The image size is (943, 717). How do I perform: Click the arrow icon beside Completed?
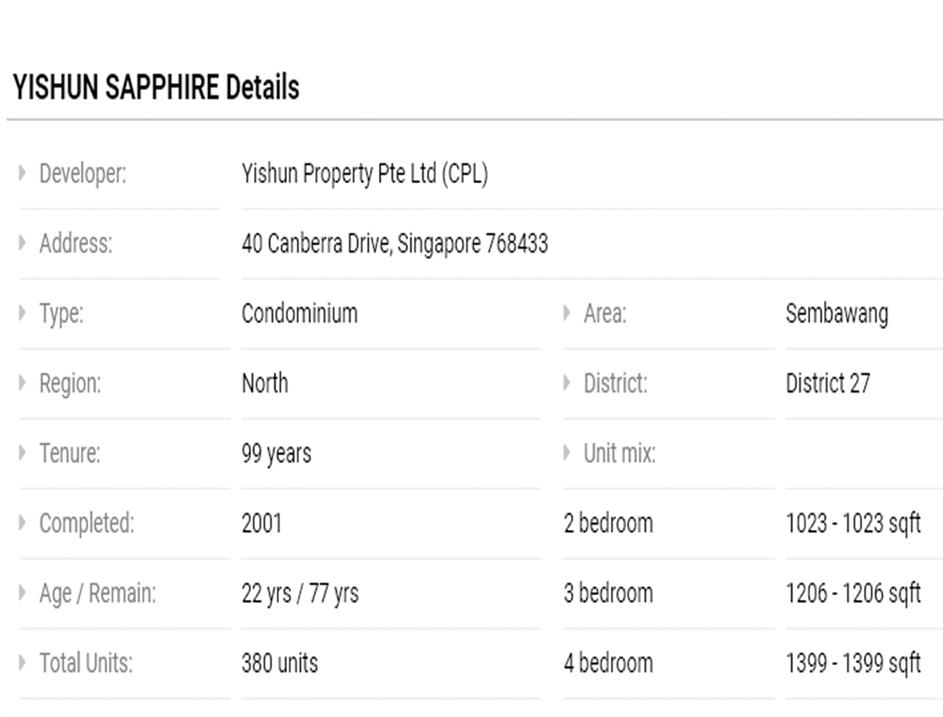click(x=23, y=523)
